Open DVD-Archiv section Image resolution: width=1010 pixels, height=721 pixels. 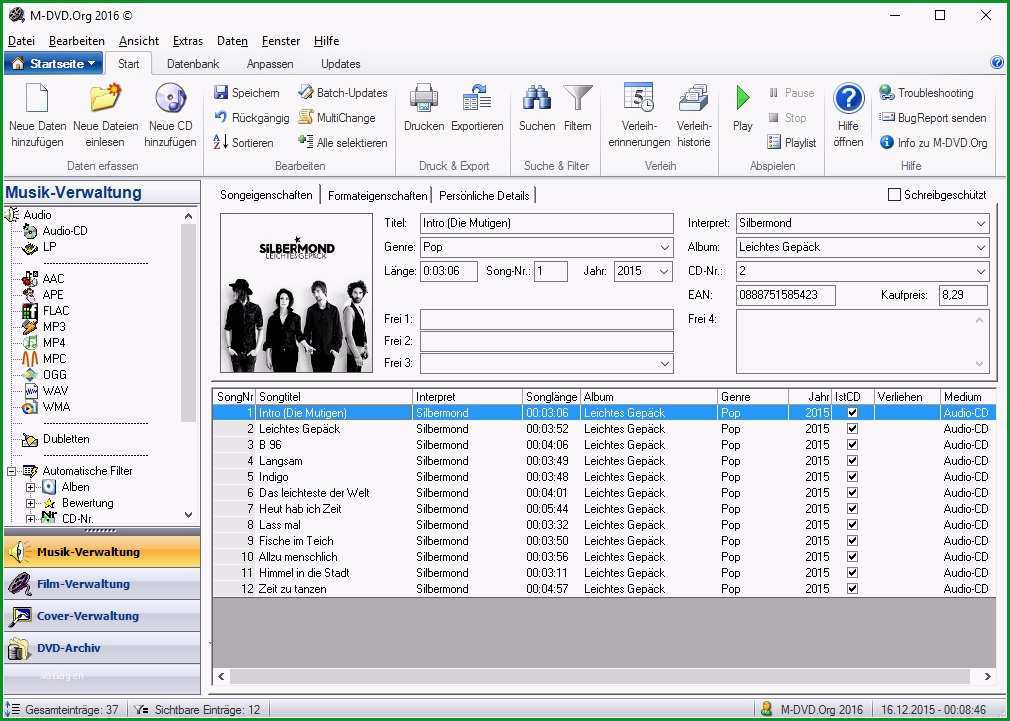tap(102, 648)
